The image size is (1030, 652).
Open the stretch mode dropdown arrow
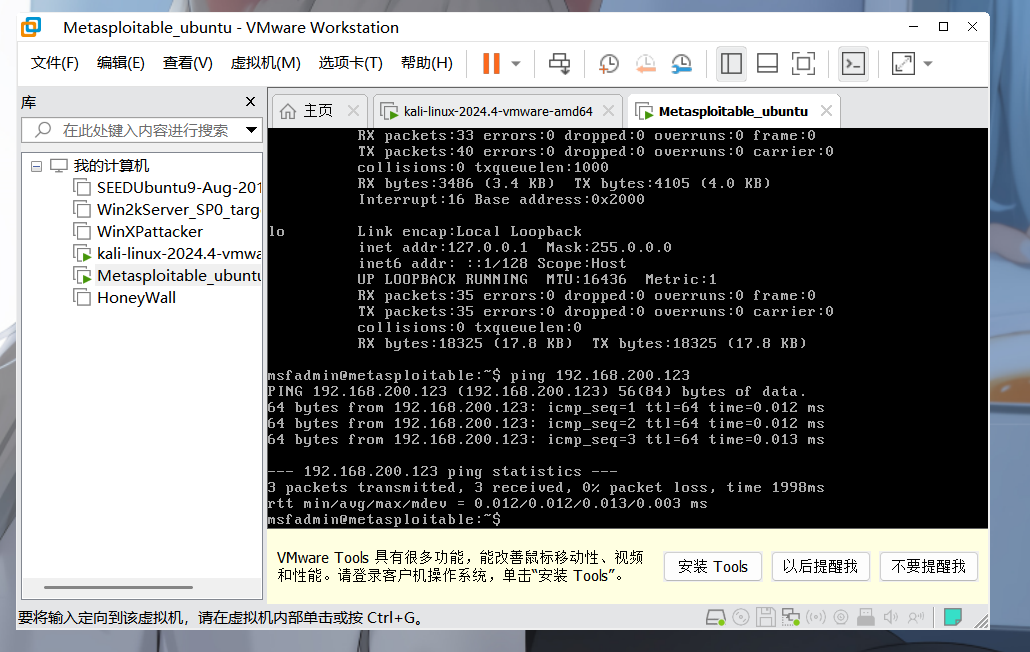pos(928,64)
